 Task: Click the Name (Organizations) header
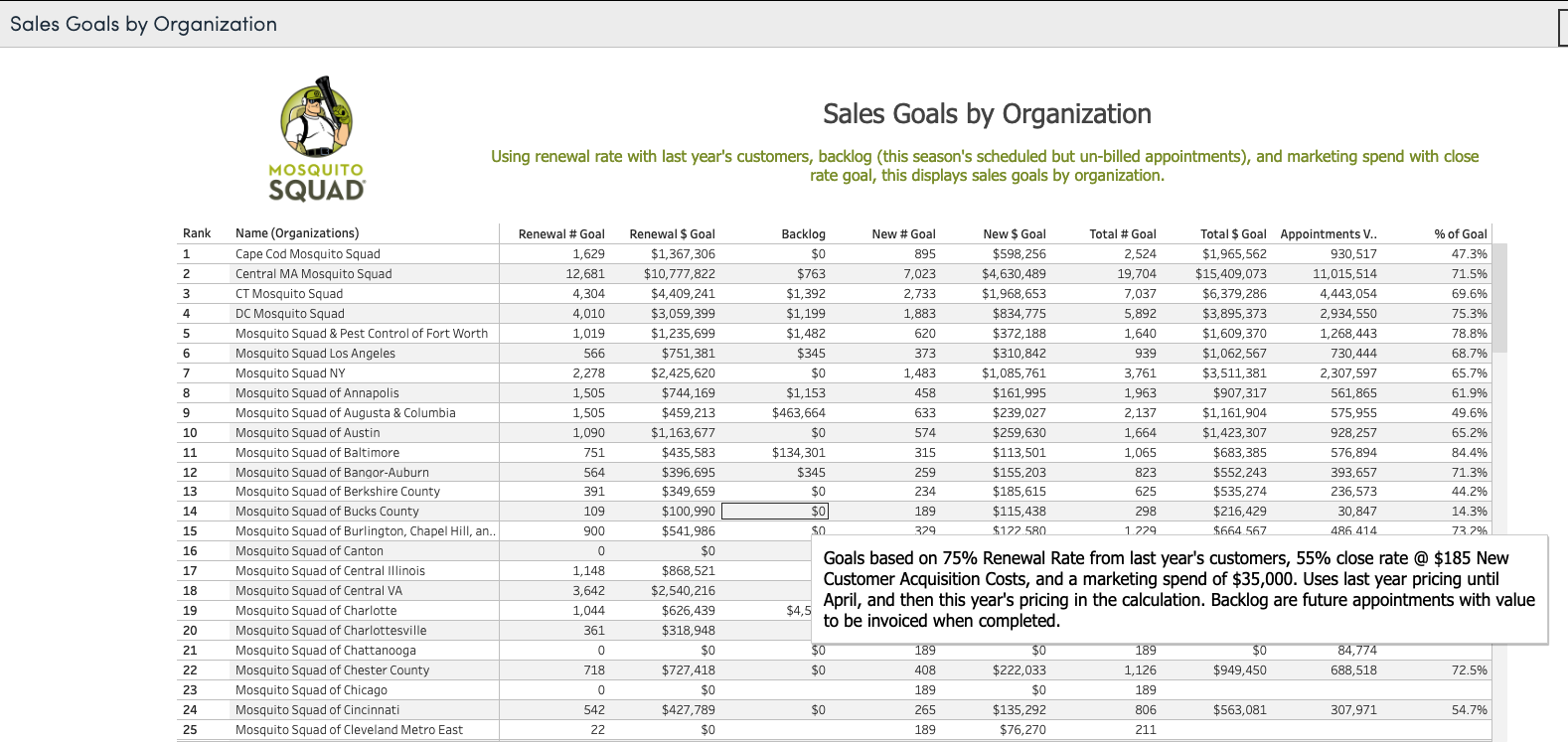click(297, 233)
